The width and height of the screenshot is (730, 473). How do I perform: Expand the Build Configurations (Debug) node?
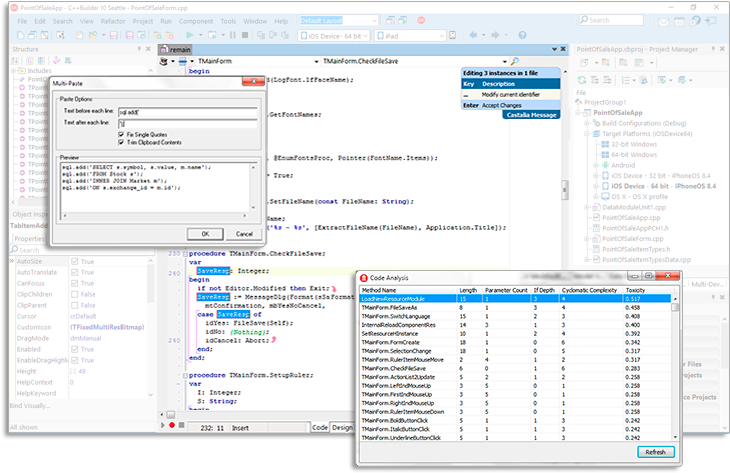coord(587,123)
